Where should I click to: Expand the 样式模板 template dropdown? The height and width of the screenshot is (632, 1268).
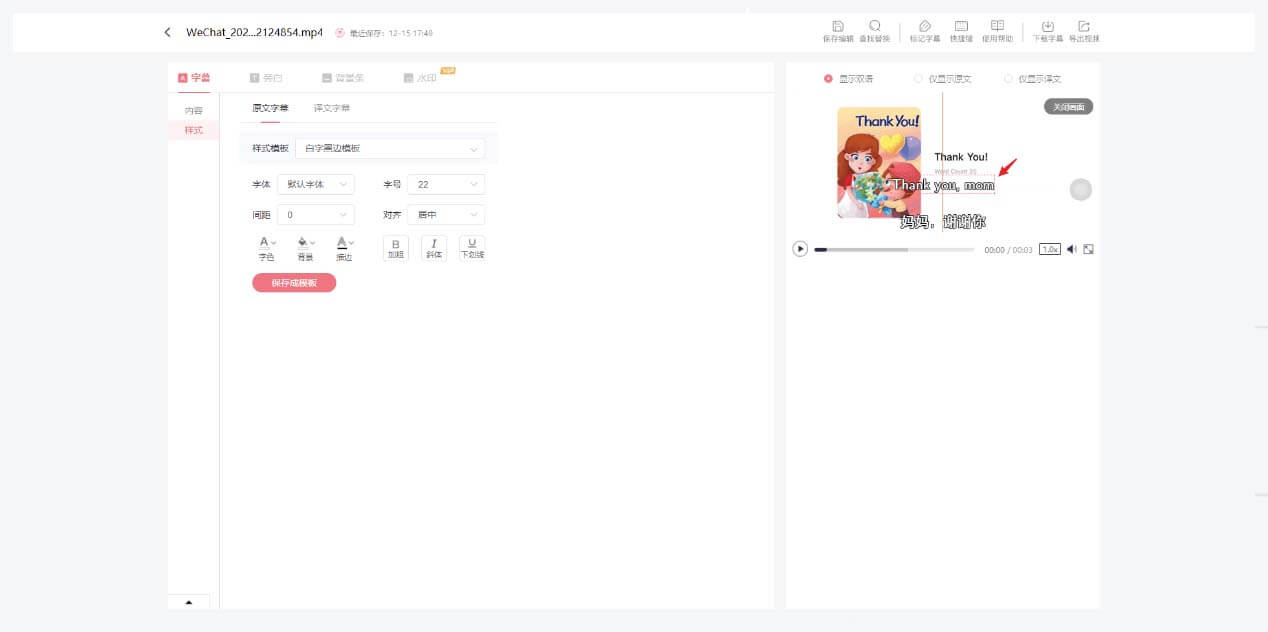[x=390, y=148]
